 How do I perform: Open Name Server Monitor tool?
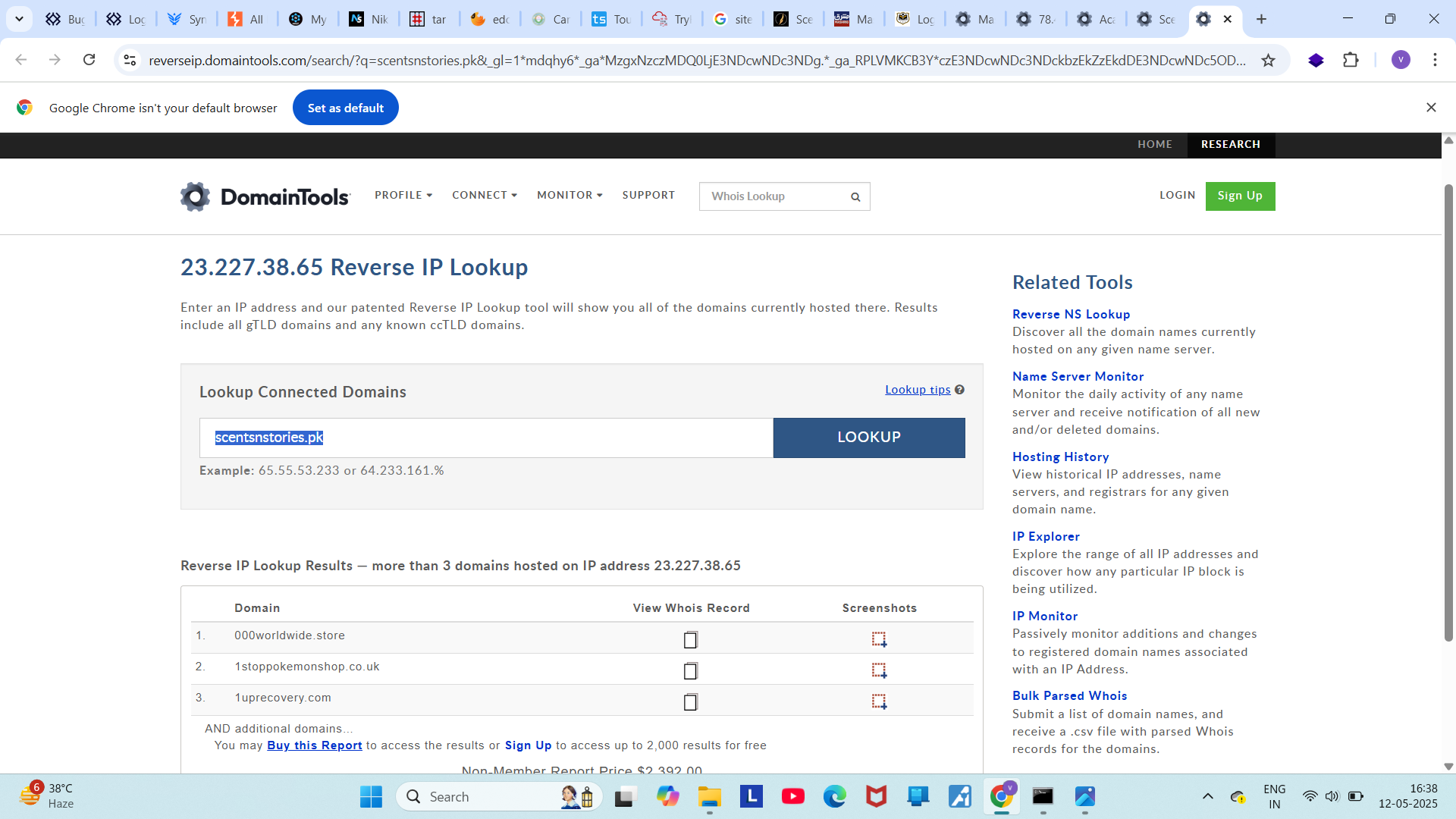1078,376
